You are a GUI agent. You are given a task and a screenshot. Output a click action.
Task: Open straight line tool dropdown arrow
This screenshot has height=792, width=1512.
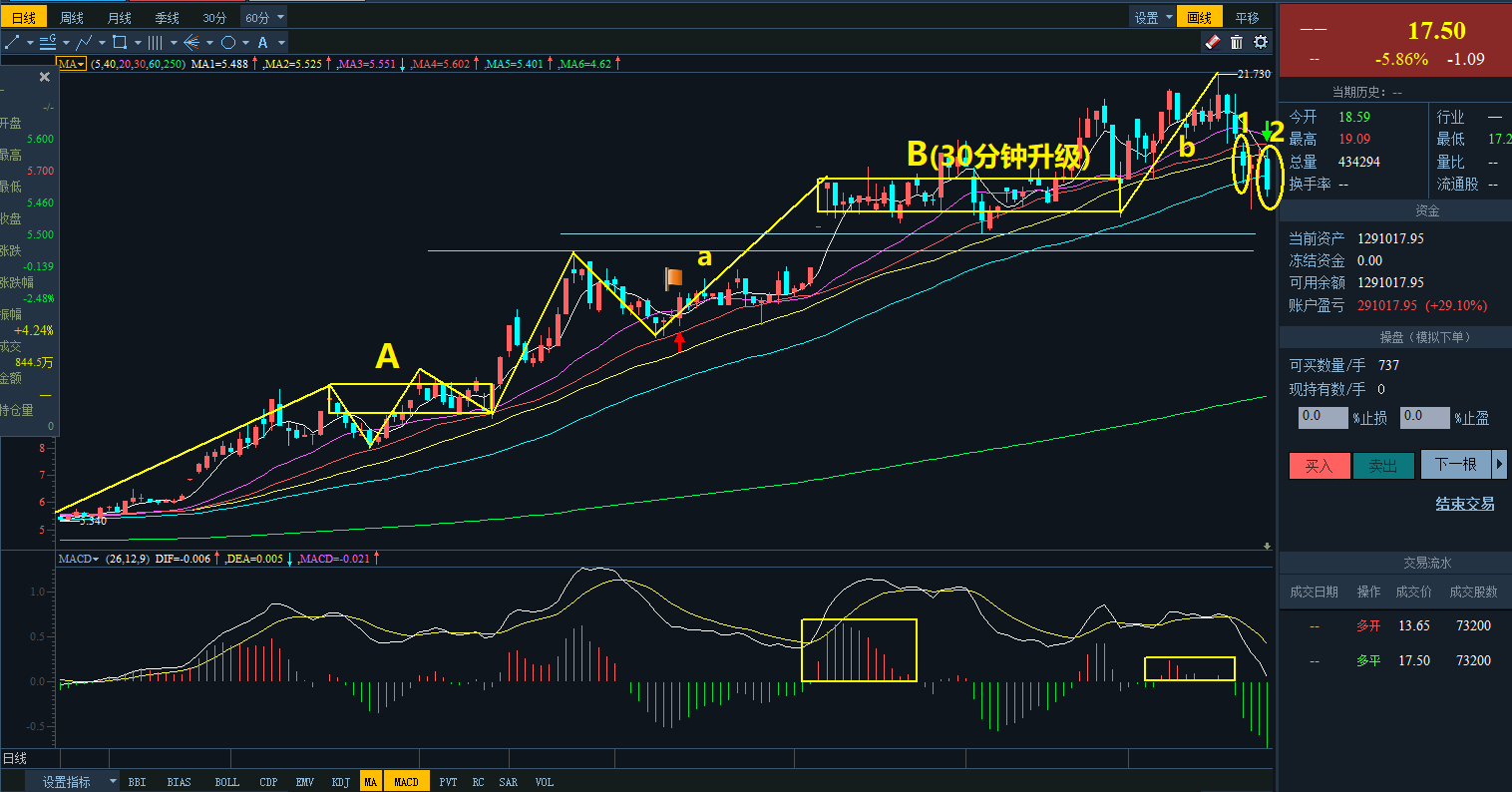30,43
